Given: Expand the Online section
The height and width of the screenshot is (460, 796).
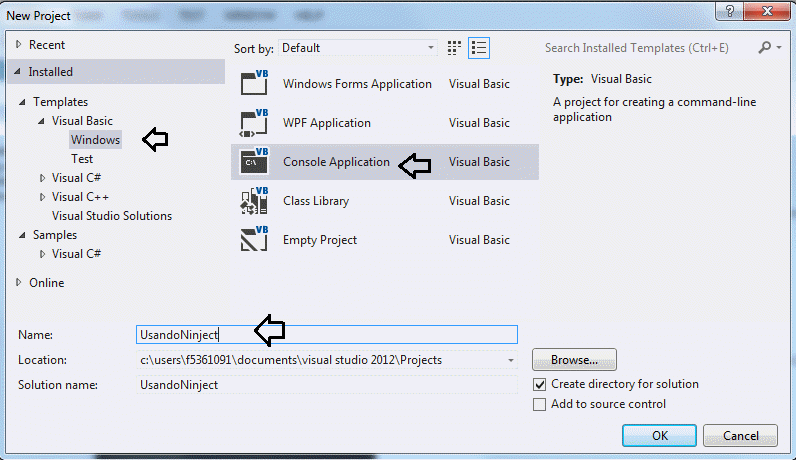Looking at the screenshot, I should (x=19, y=282).
